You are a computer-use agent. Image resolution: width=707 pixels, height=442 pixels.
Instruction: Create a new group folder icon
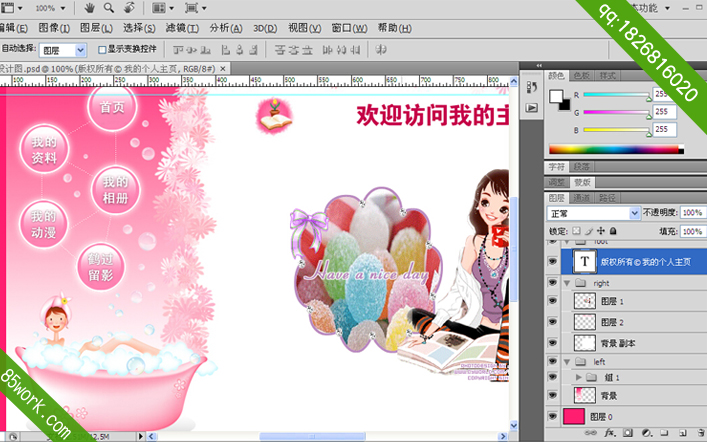(664, 433)
